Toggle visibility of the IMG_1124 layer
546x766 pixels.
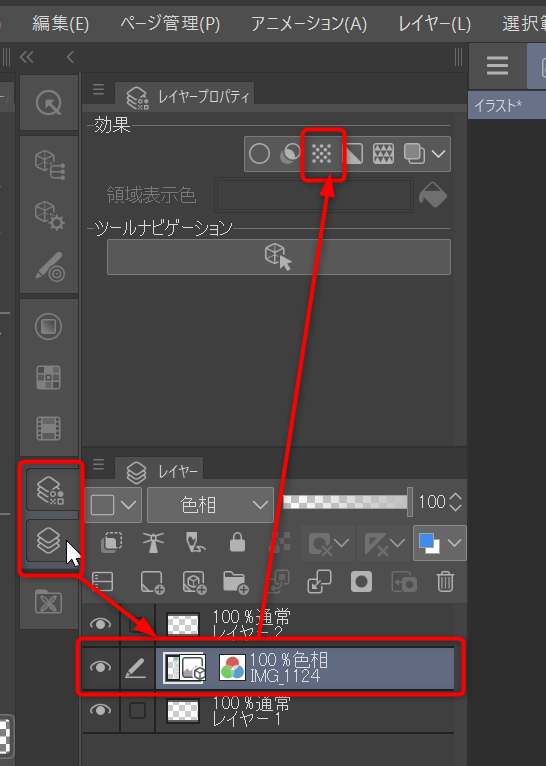100,667
